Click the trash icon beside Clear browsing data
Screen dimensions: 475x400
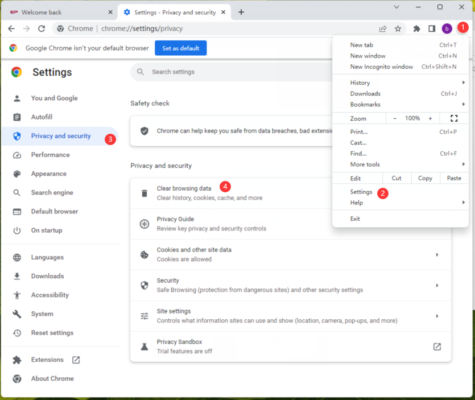(144, 193)
